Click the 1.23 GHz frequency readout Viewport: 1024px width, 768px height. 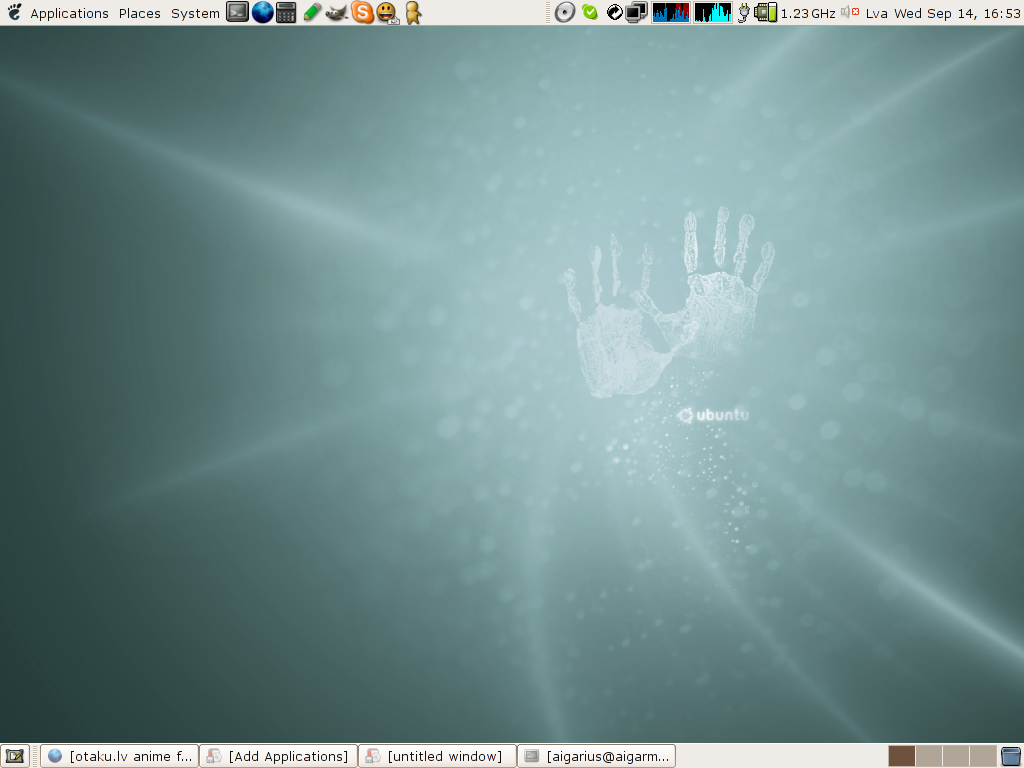point(808,13)
